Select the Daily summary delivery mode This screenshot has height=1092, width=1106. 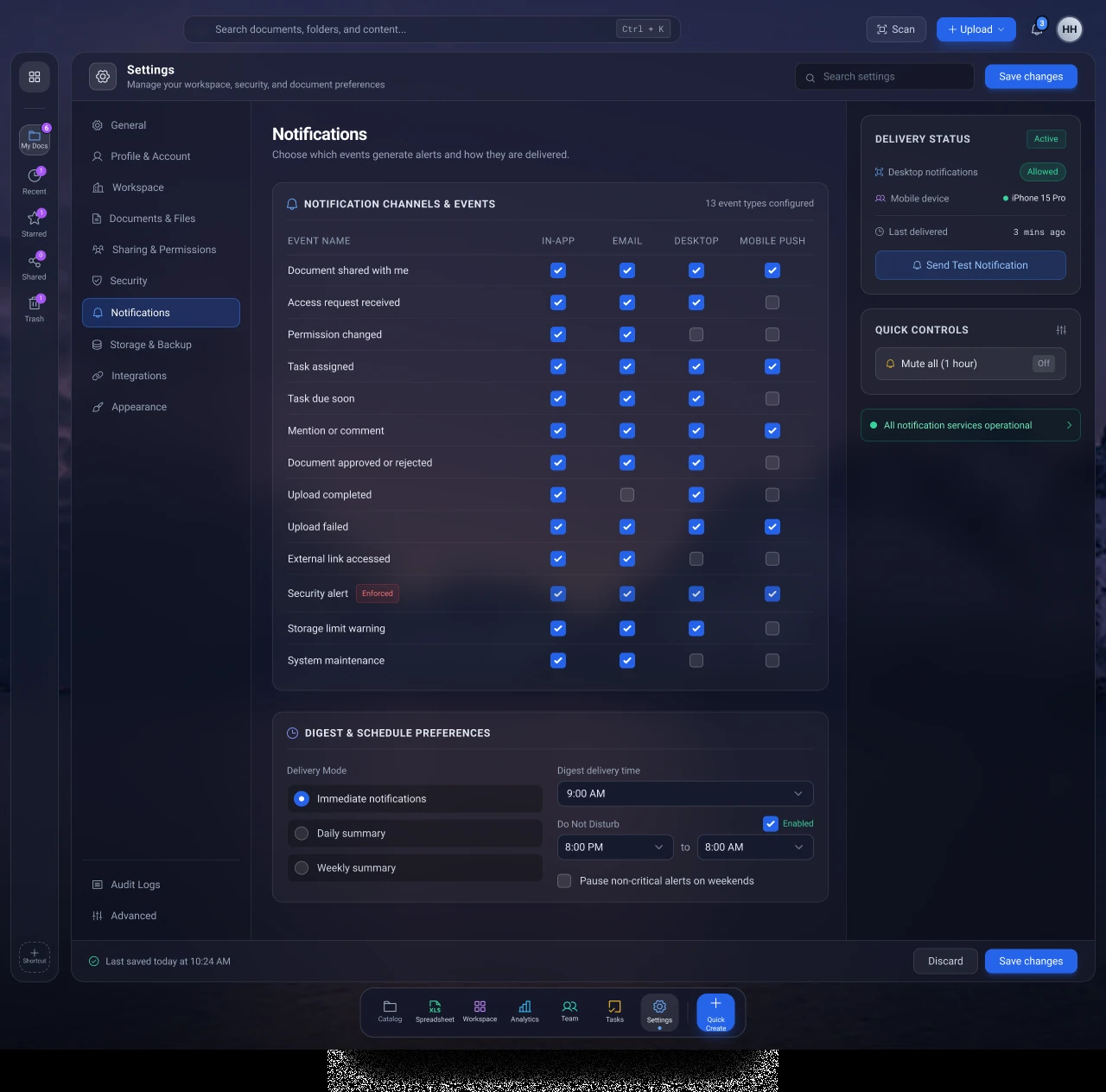415,834
